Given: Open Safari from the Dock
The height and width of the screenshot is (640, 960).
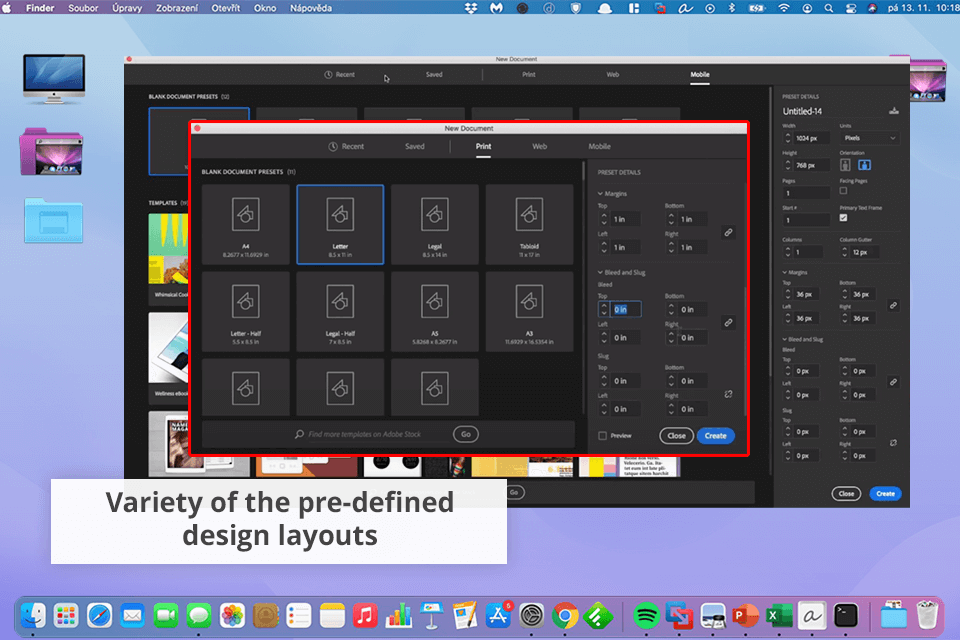Looking at the screenshot, I should point(99,616).
